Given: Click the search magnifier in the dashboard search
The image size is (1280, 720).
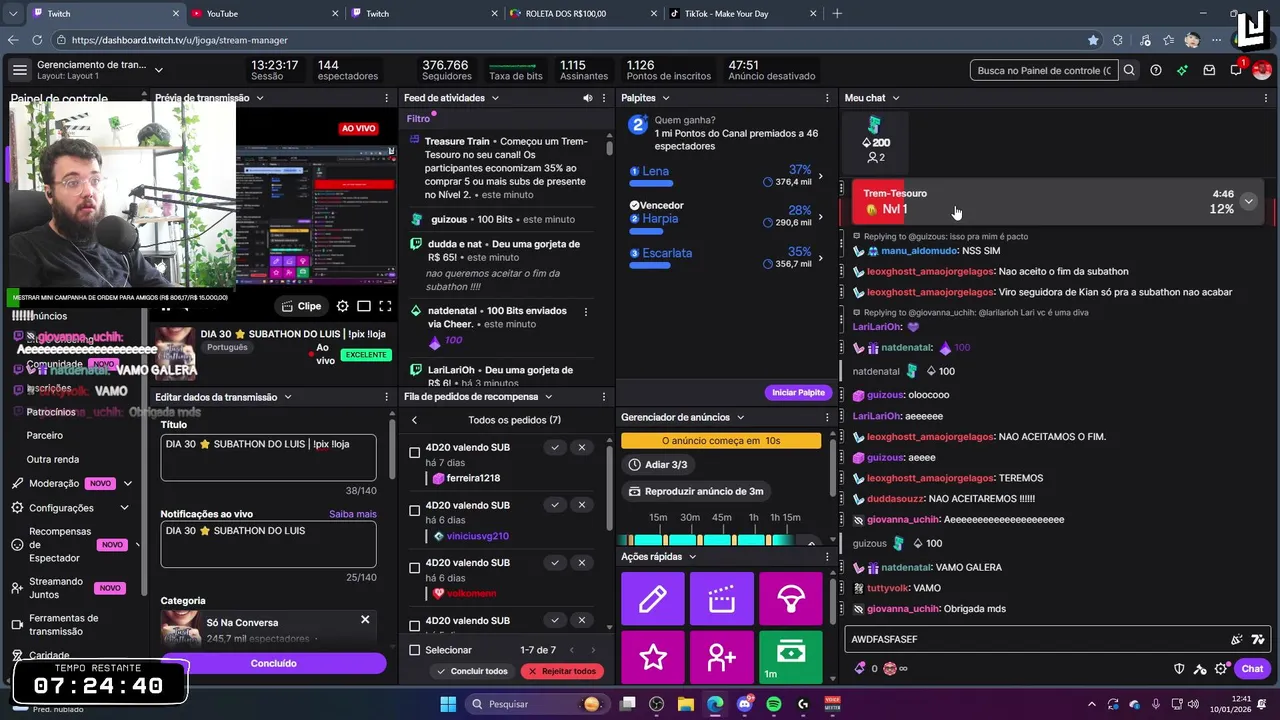Looking at the screenshot, I should point(1129,70).
